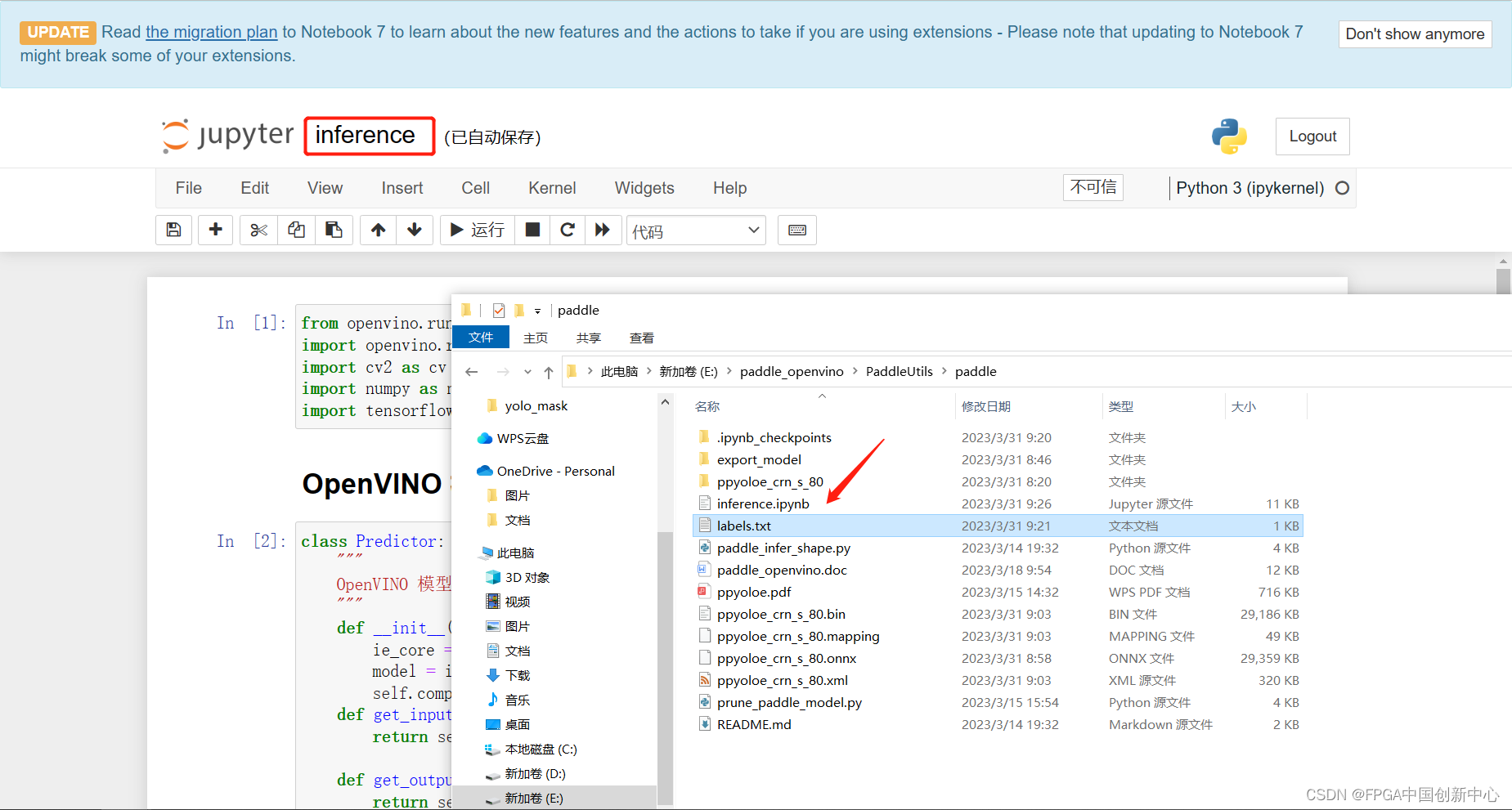Select WPS云盘 in navigation pane

click(523, 438)
